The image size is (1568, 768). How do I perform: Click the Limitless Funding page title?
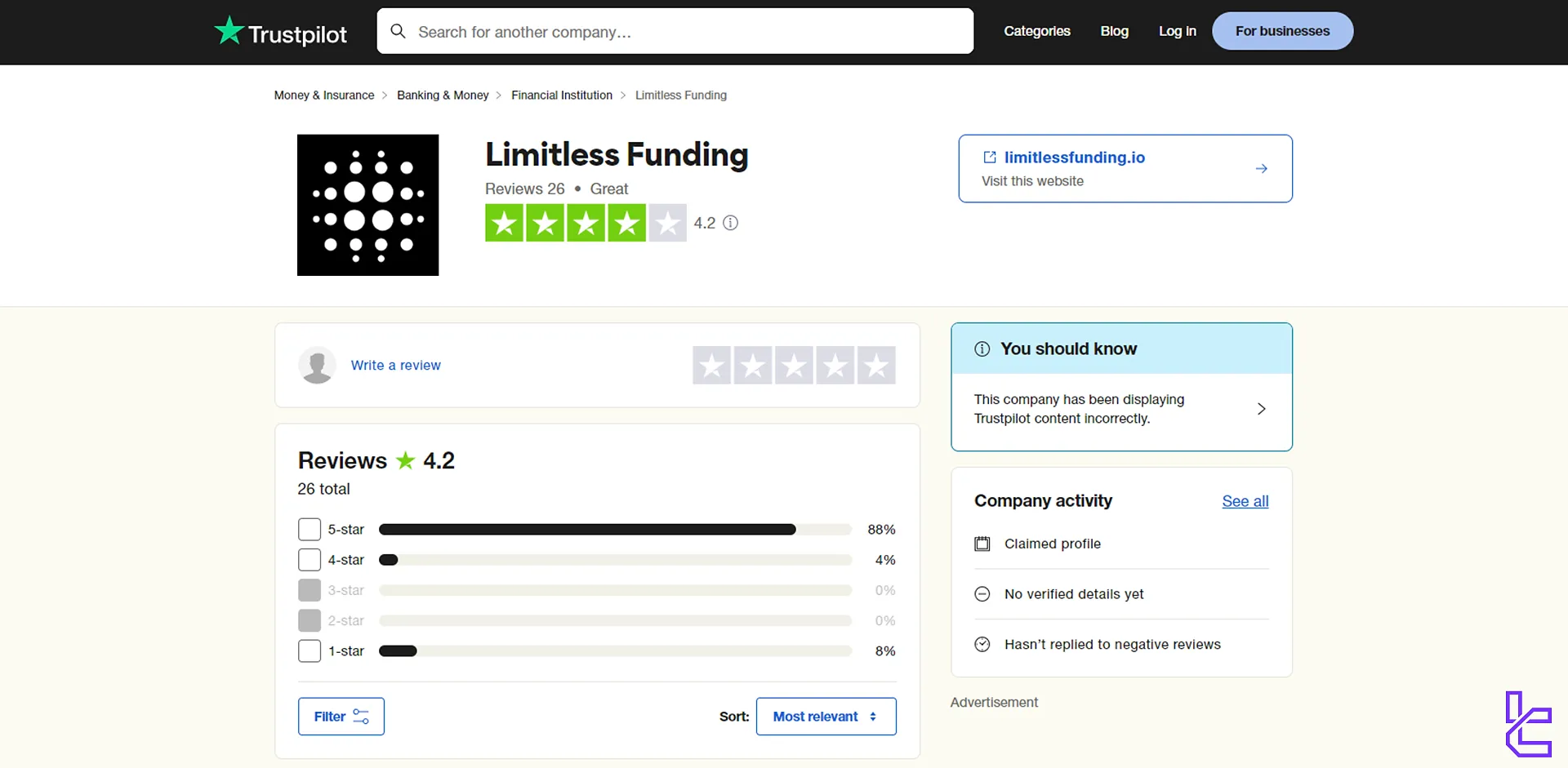(617, 154)
